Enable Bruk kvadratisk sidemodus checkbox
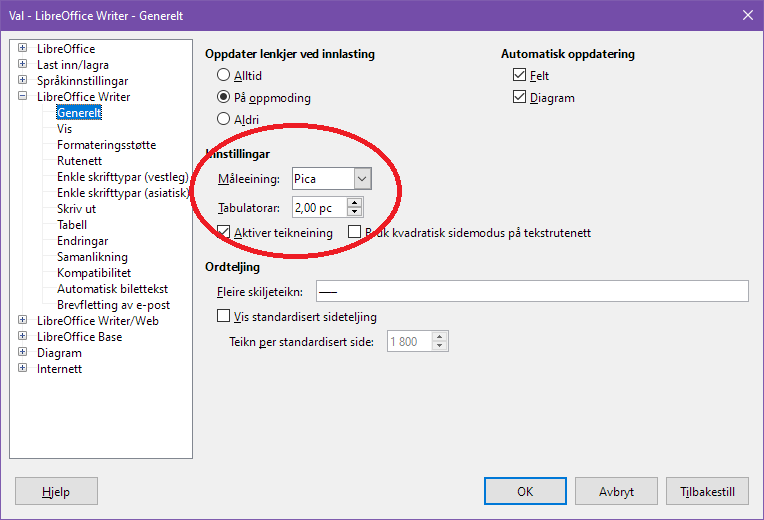The width and height of the screenshot is (764, 520). [x=354, y=232]
